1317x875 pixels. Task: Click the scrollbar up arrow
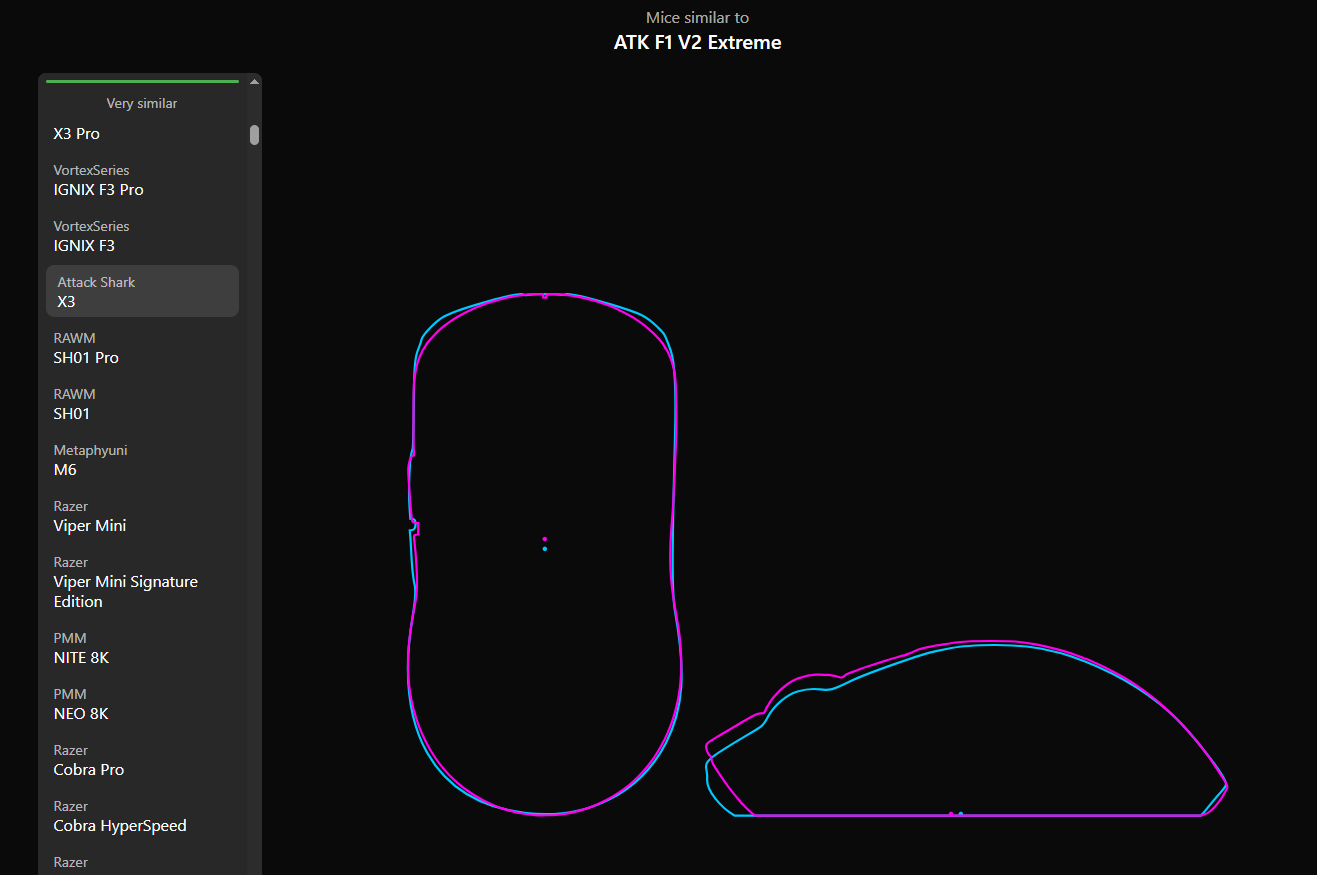255,82
